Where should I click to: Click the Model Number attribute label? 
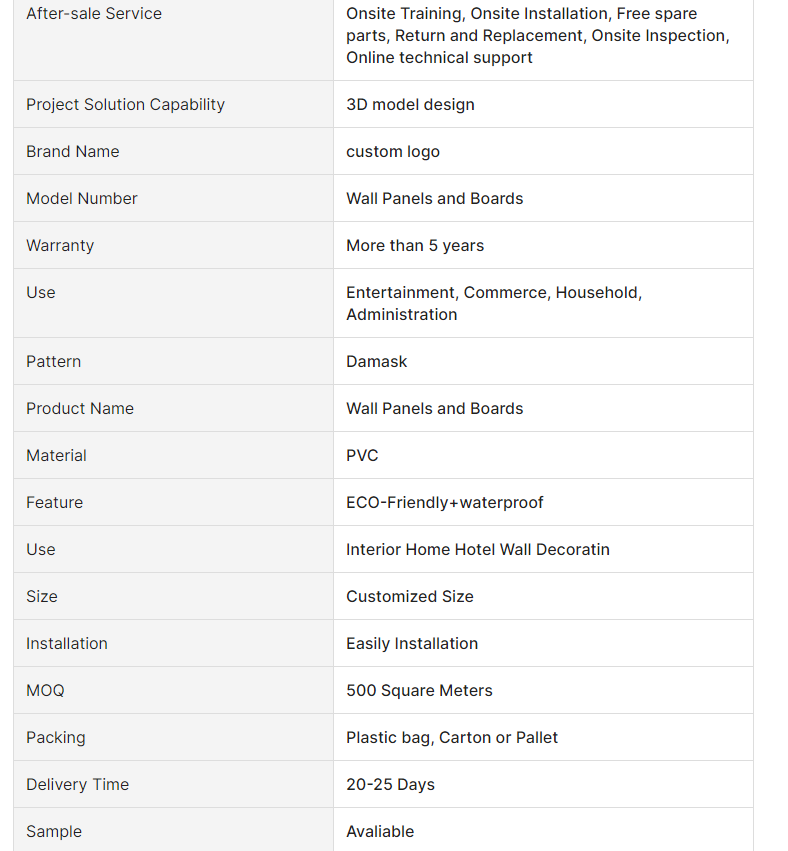81,198
